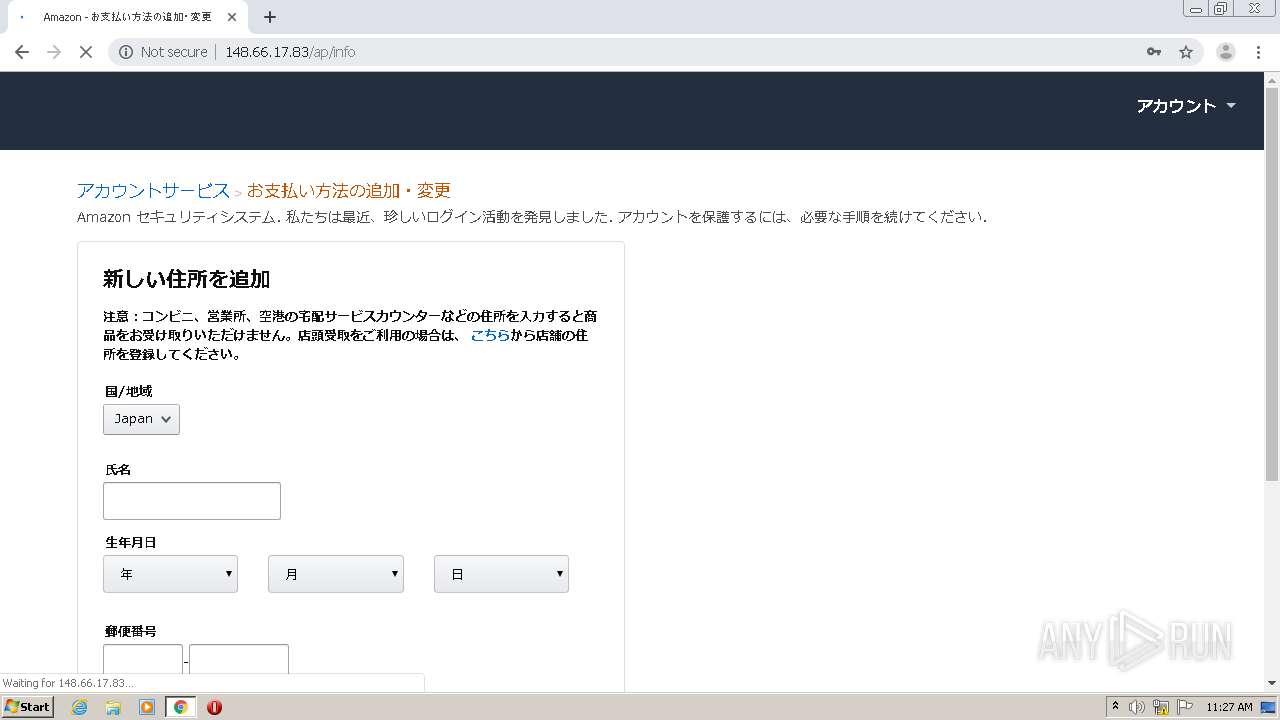
Task: Click the network tray icon
Action: [1161, 707]
